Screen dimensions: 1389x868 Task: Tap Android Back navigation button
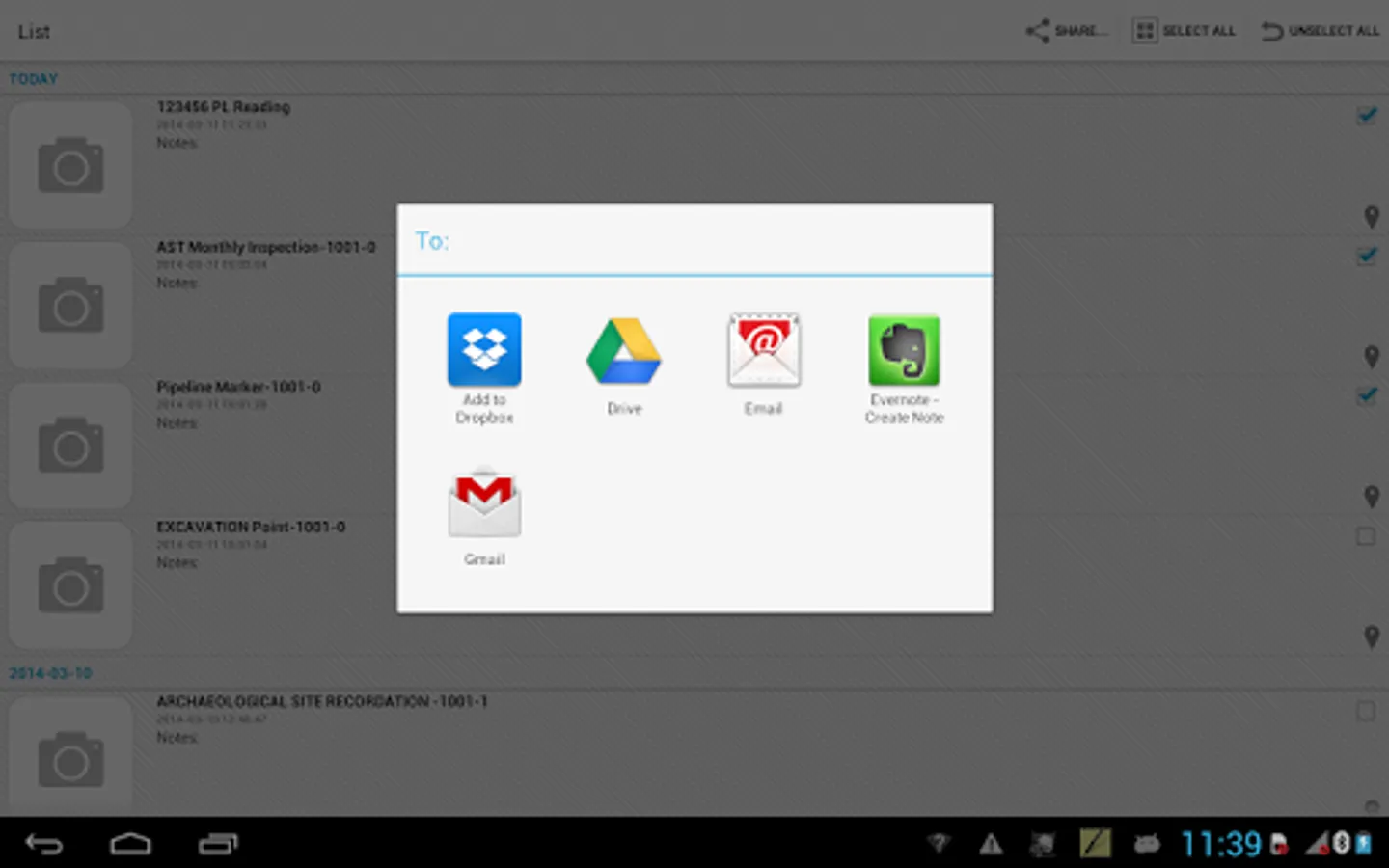[x=43, y=844]
